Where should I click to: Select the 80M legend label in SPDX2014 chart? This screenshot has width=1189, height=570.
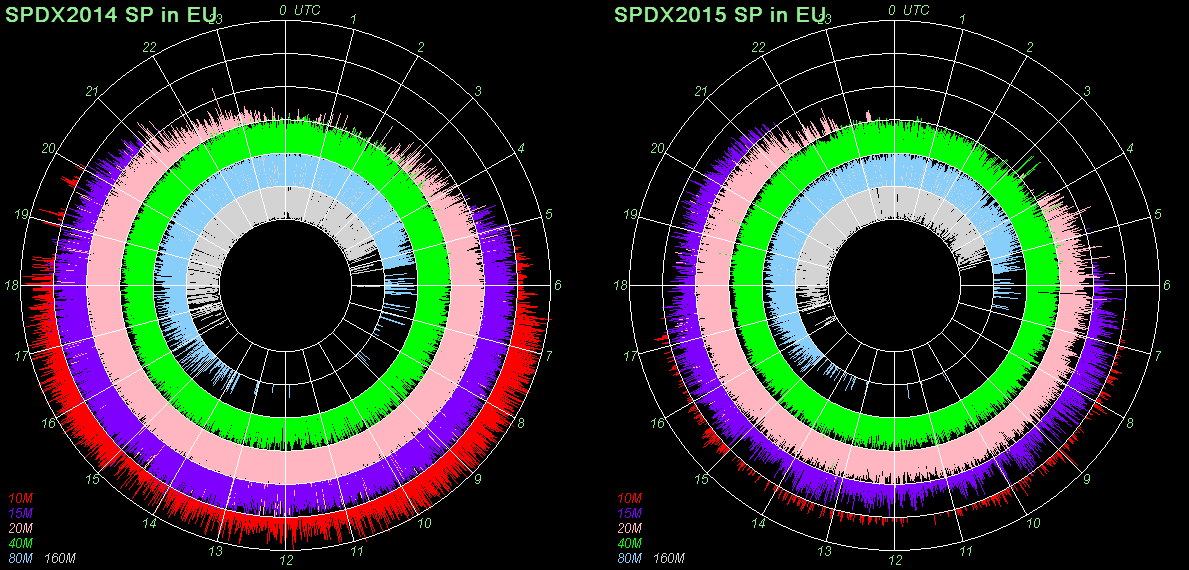(x=20, y=558)
